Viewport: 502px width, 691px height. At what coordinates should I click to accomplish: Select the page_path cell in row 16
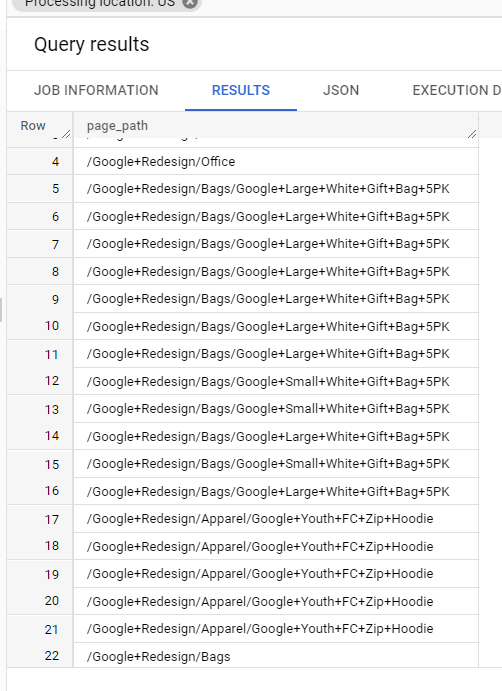276,491
